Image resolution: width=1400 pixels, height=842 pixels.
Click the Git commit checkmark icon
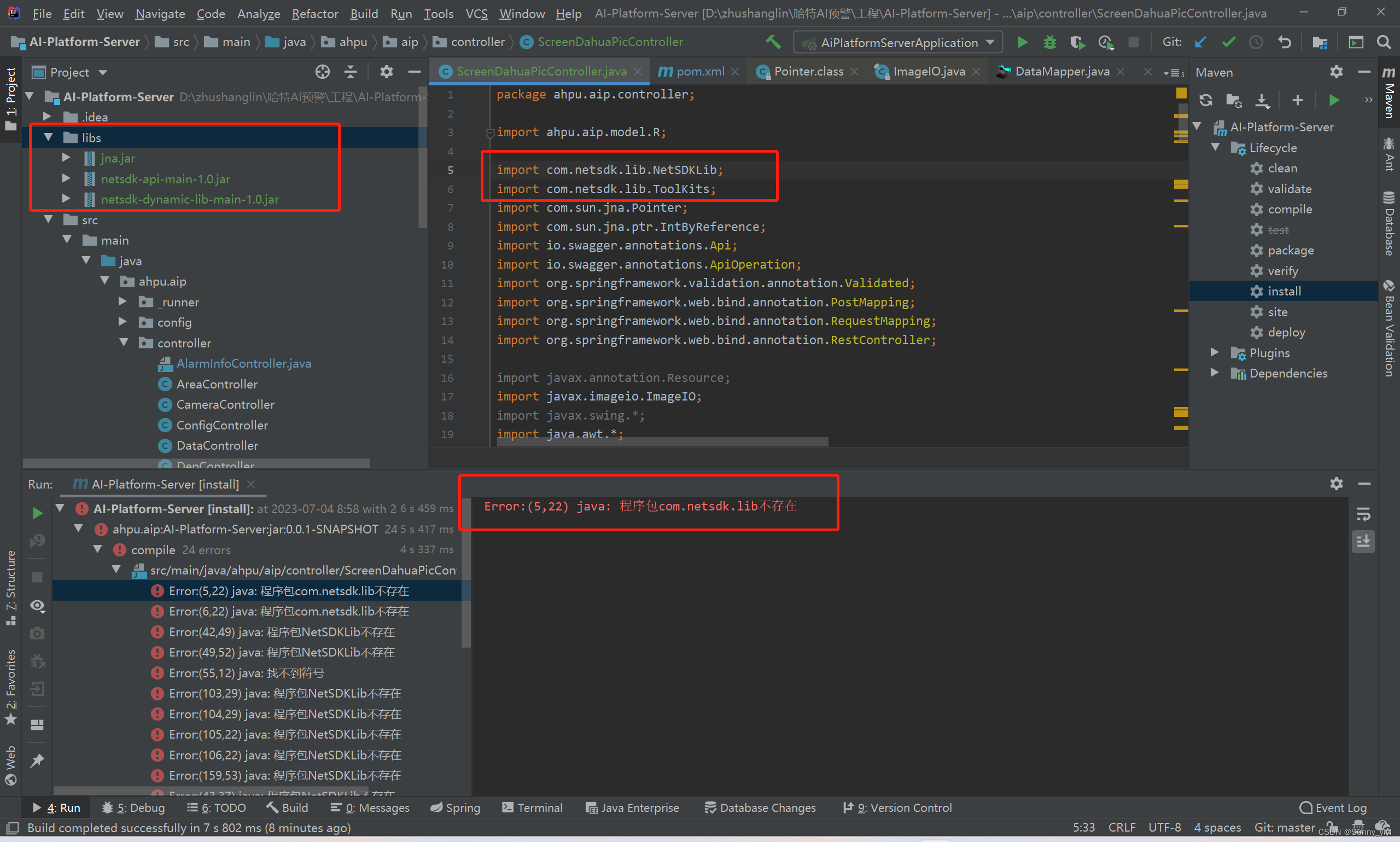click(x=1228, y=42)
